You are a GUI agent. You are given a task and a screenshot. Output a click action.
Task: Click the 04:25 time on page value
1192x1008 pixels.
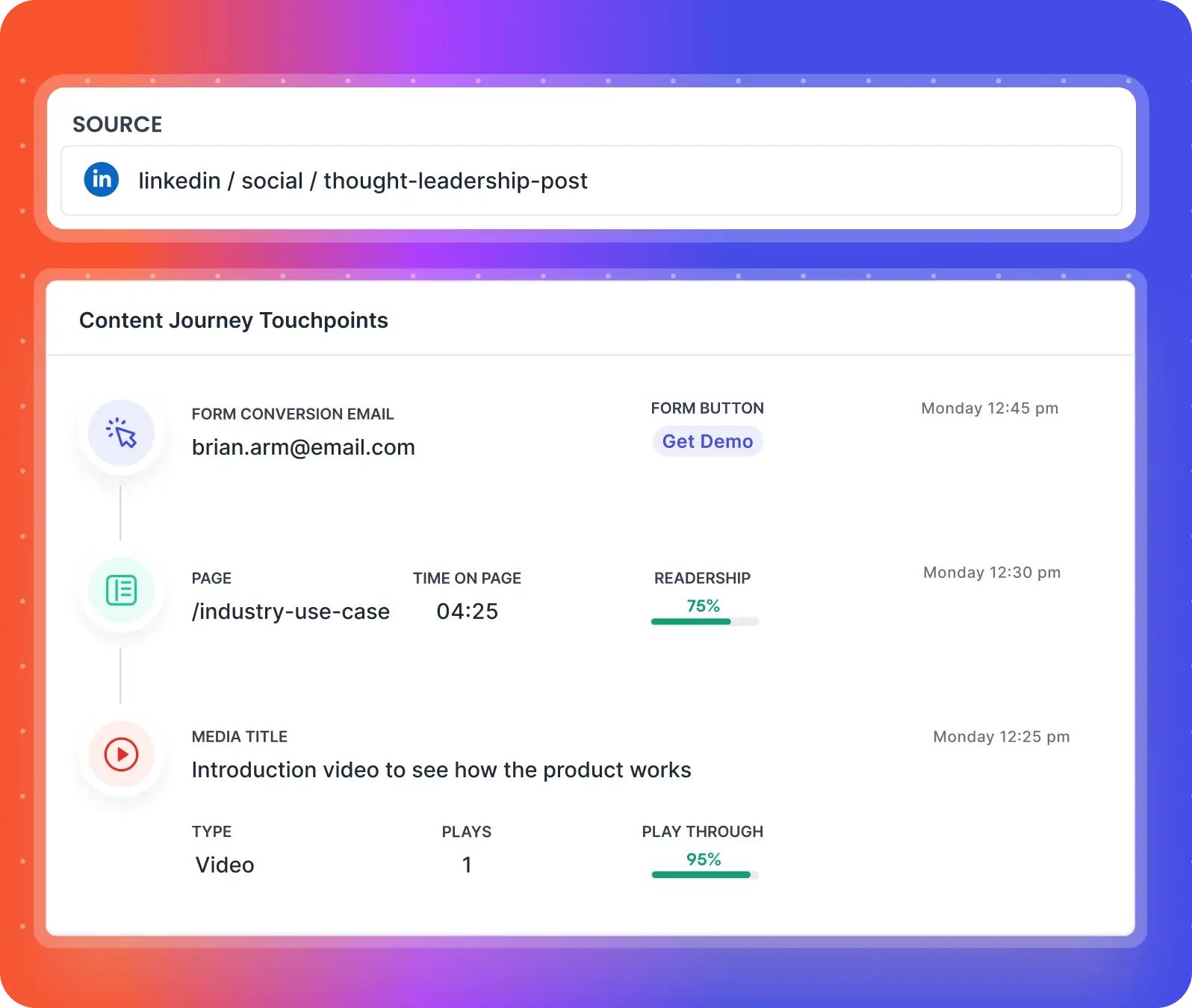point(467,612)
